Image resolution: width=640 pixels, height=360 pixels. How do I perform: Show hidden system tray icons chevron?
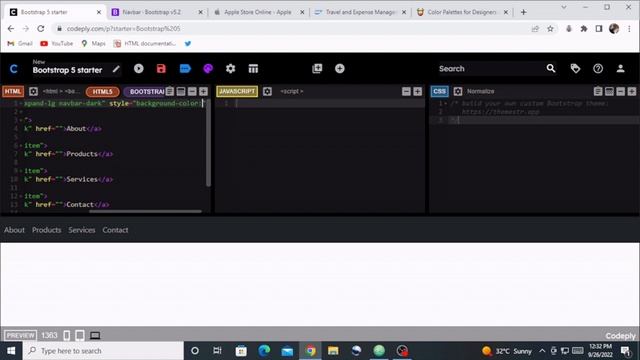542,351
